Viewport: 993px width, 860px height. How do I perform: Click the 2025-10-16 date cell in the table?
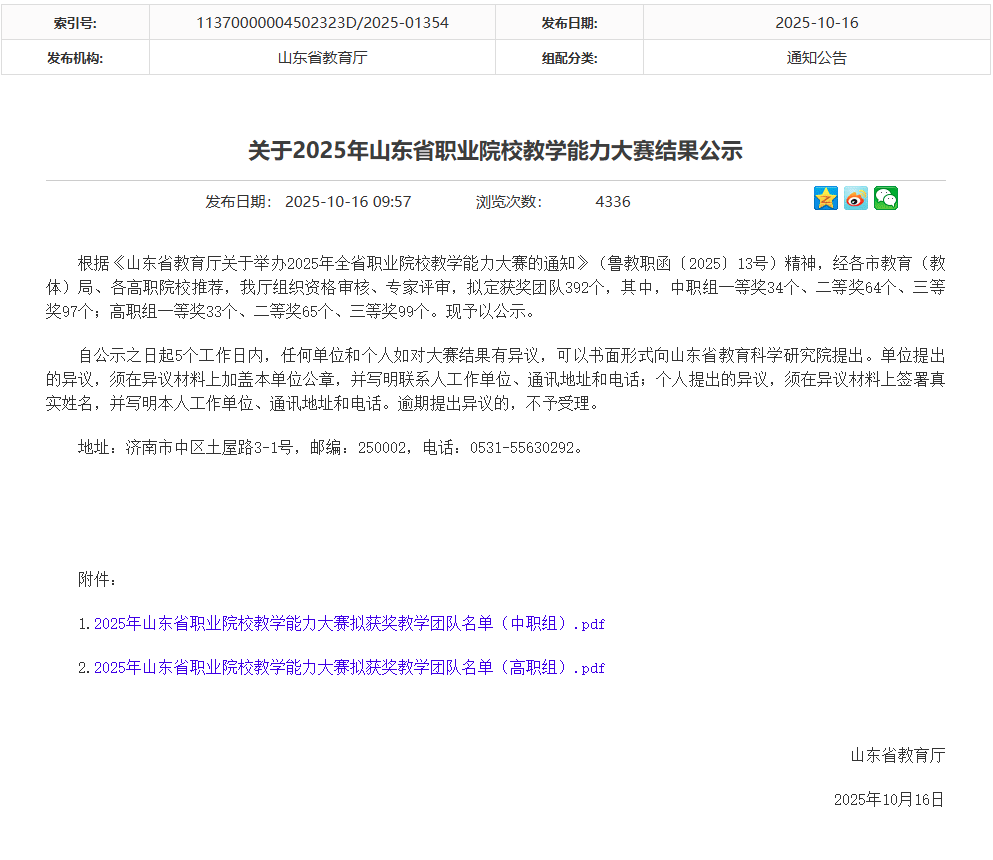pos(816,23)
